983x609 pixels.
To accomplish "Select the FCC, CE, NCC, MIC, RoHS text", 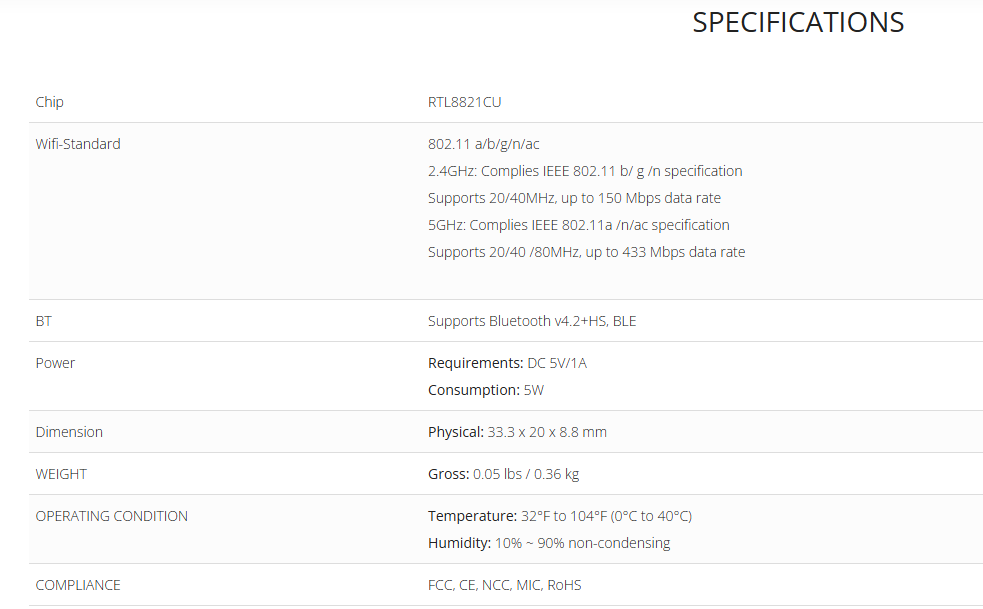I will pyautogui.click(x=504, y=585).
